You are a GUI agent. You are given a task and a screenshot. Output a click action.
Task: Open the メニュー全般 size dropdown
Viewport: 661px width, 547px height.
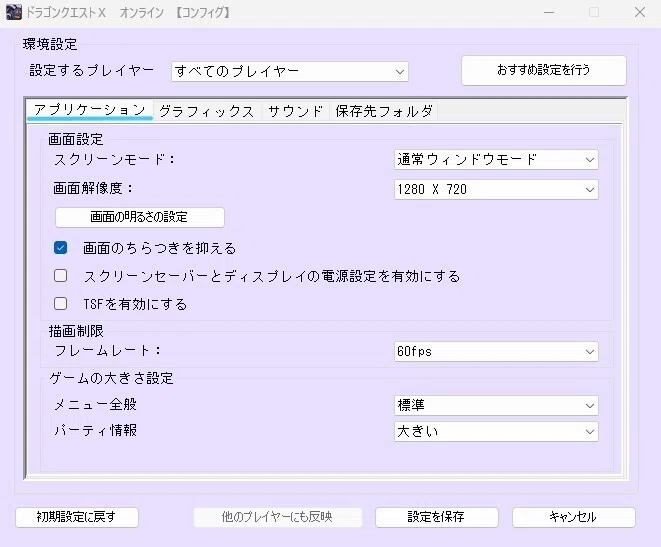tap(496, 405)
